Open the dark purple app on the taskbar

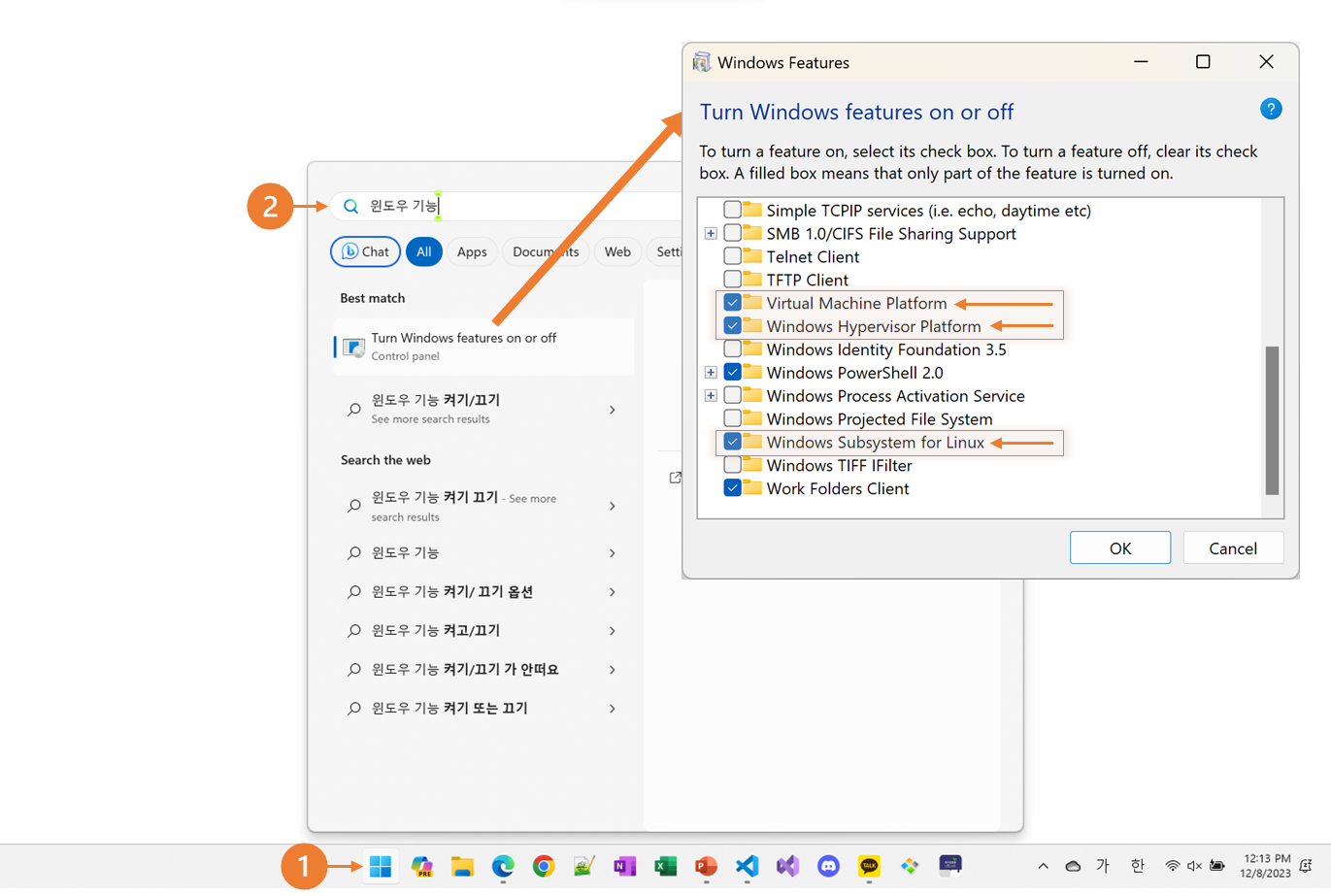(950, 865)
